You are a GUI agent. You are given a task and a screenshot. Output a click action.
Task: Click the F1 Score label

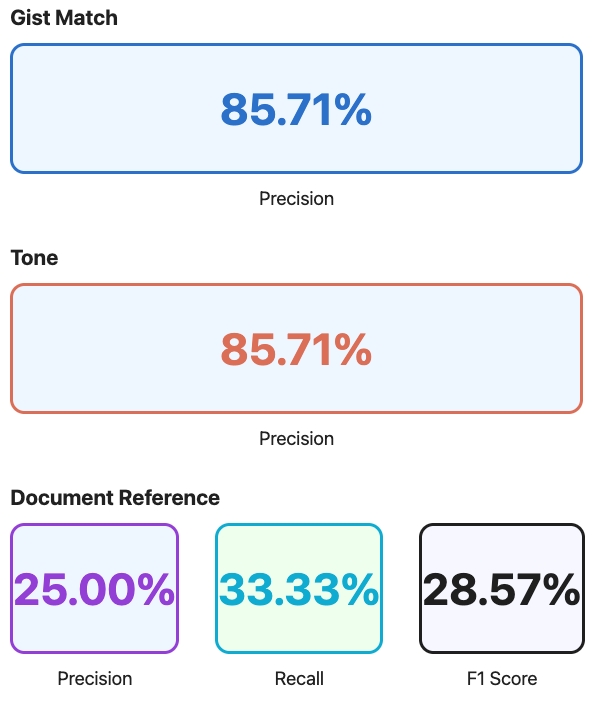(x=502, y=679)
